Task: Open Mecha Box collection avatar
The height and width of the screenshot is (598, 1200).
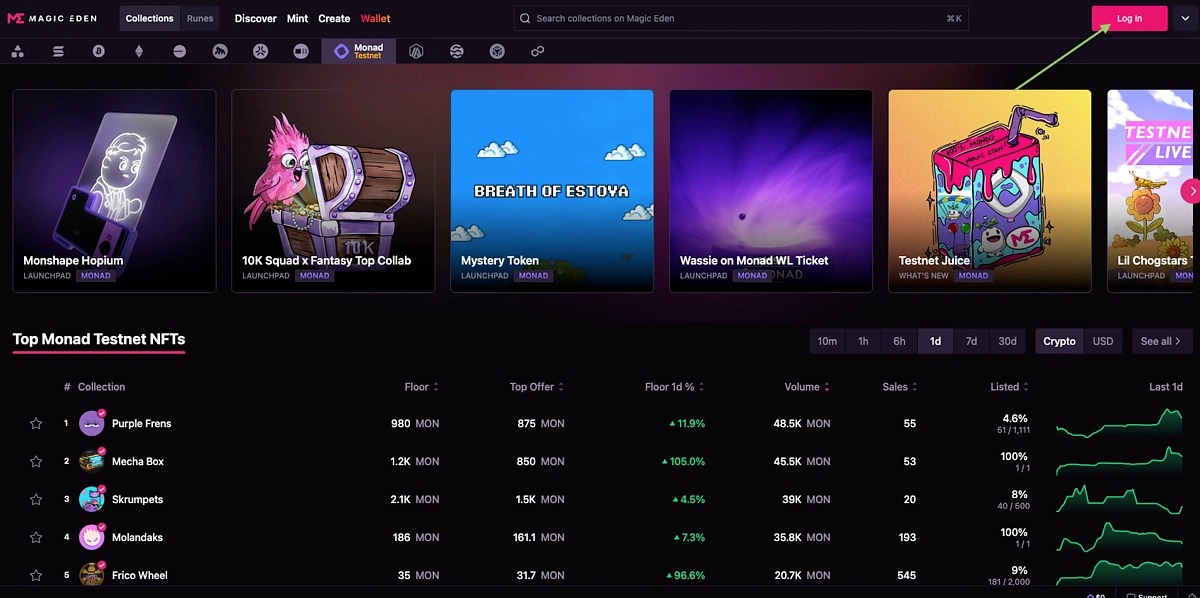Action: (92, 461)
